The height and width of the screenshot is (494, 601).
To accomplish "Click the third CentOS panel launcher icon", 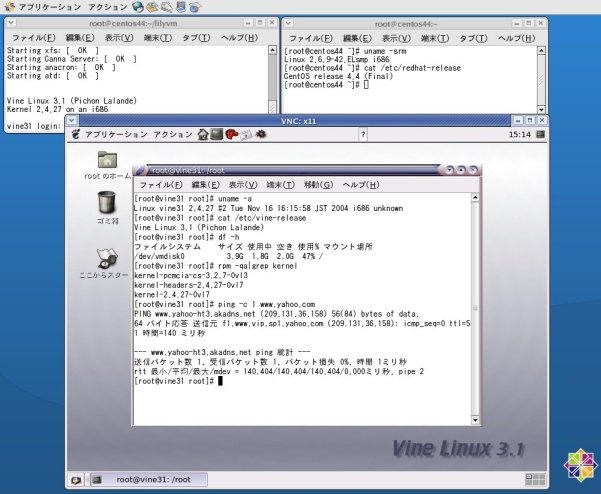I will pyautogui.click(x=167, y=7).
